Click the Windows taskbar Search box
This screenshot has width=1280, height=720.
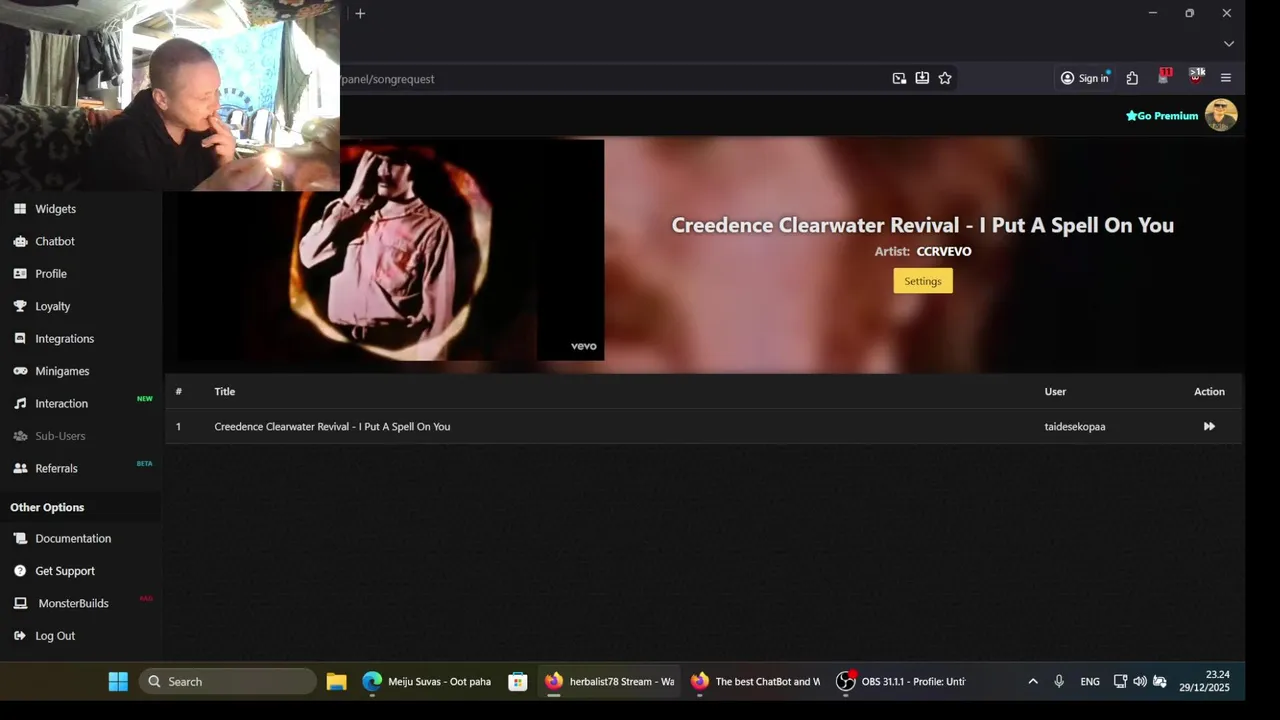pyautogui.click(x=228, y=682)
